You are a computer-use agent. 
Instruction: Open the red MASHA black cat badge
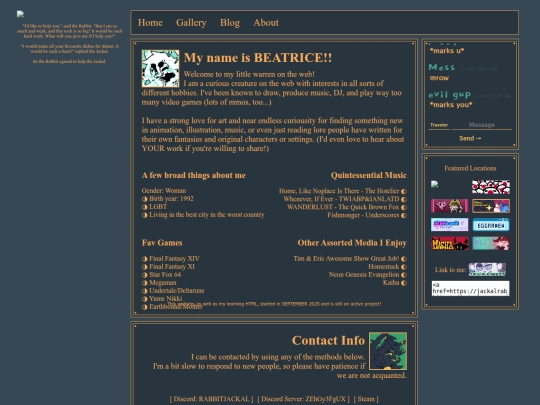click(x=449, y=243)
